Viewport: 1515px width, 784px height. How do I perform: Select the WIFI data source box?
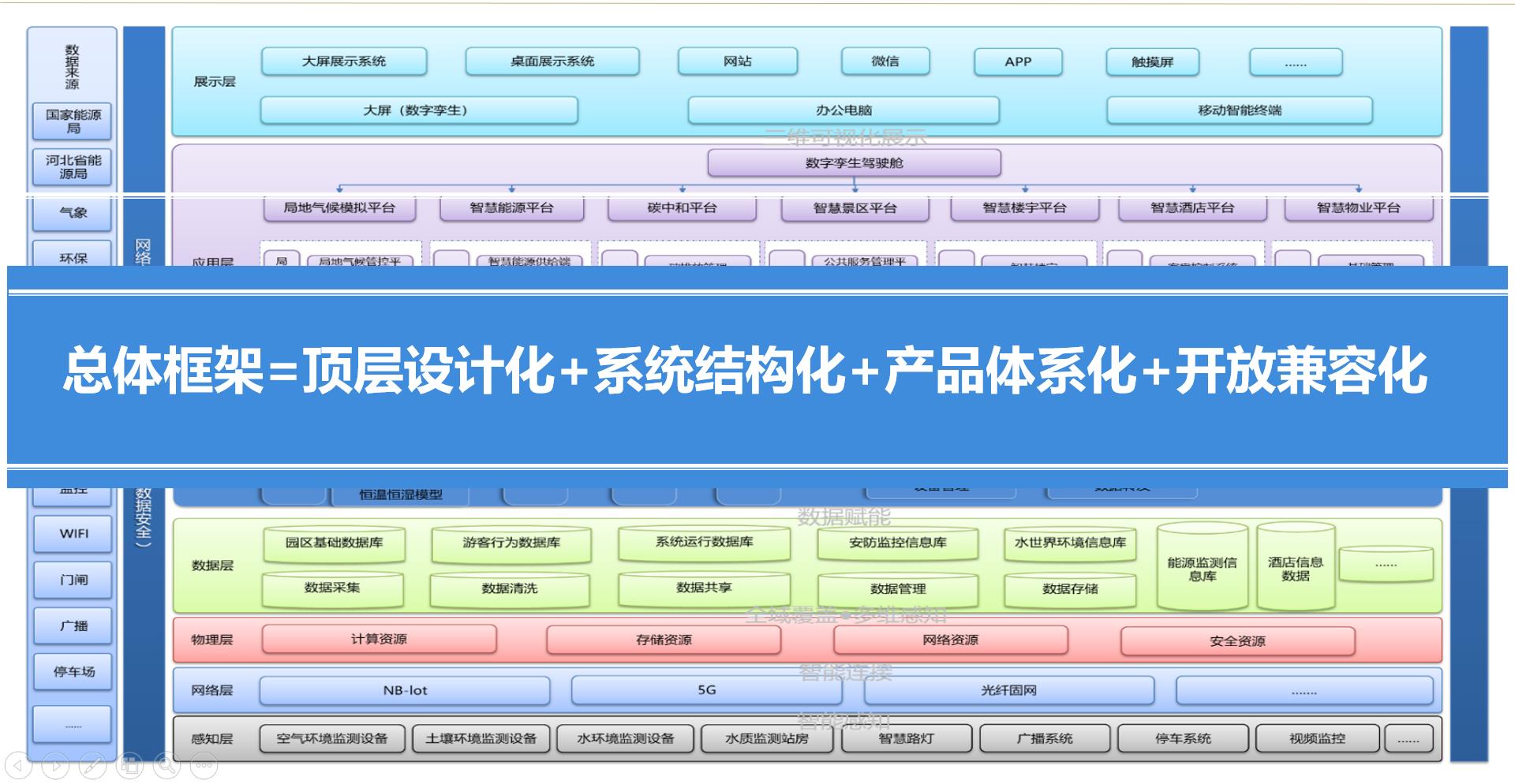[73, 534]
